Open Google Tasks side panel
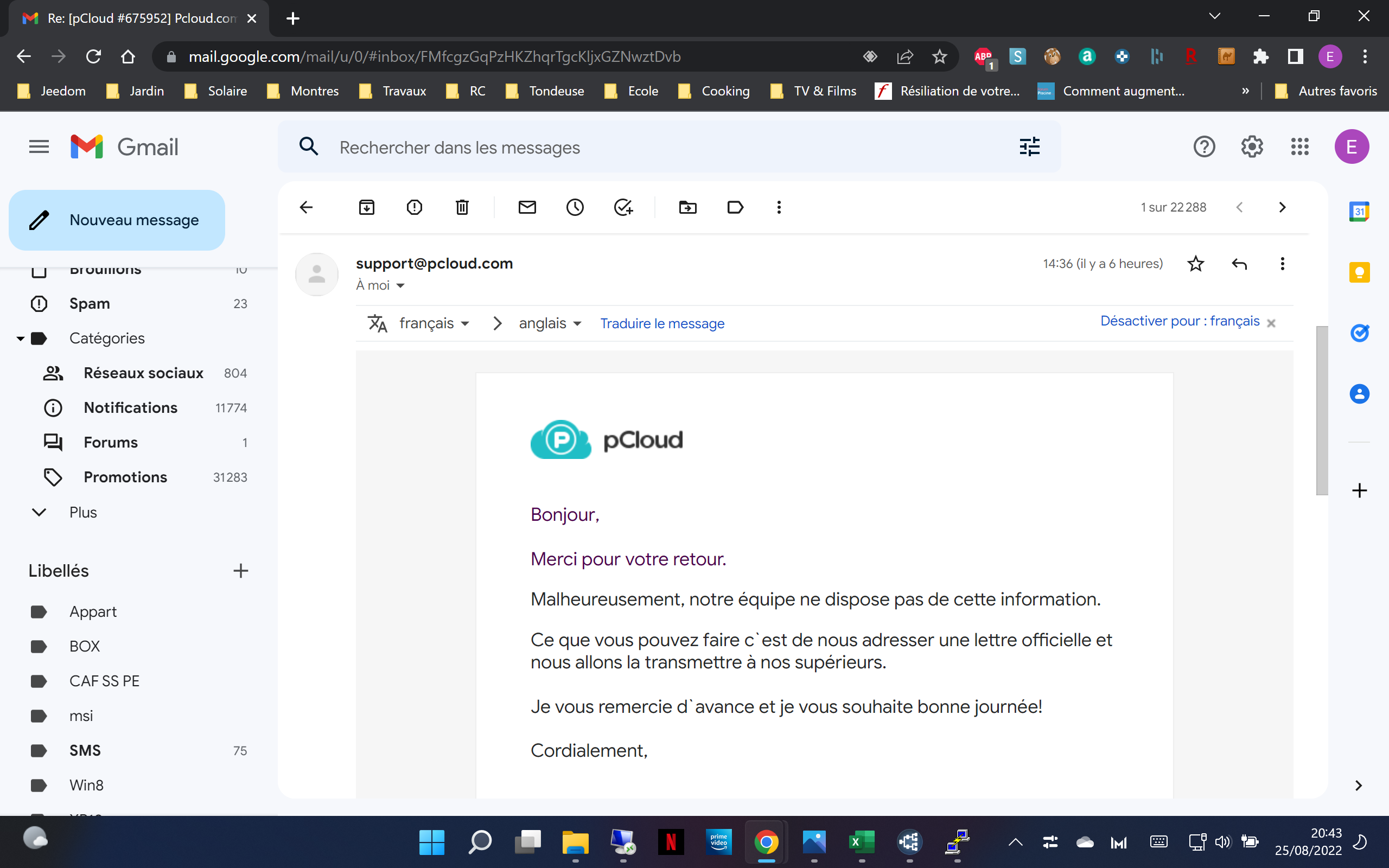Viewport: 1389px width, 868px height. click(x=1359, y=333)
